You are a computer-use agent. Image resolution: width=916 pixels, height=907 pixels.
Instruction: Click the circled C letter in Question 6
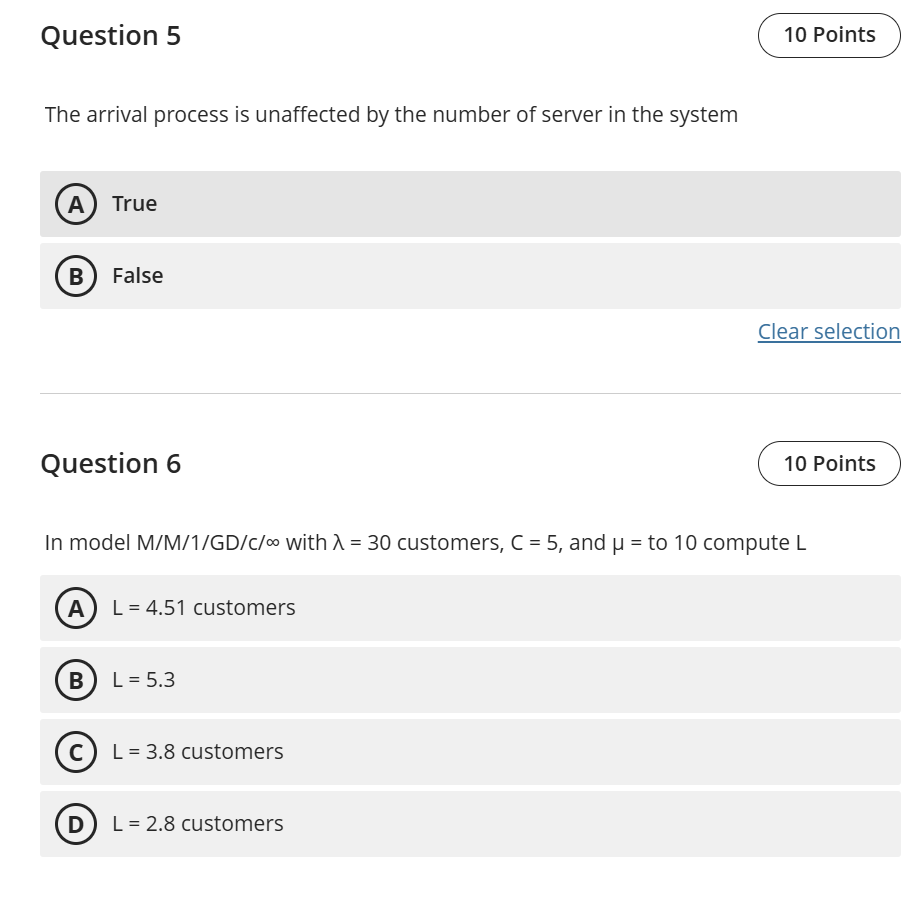pos(75,751)
